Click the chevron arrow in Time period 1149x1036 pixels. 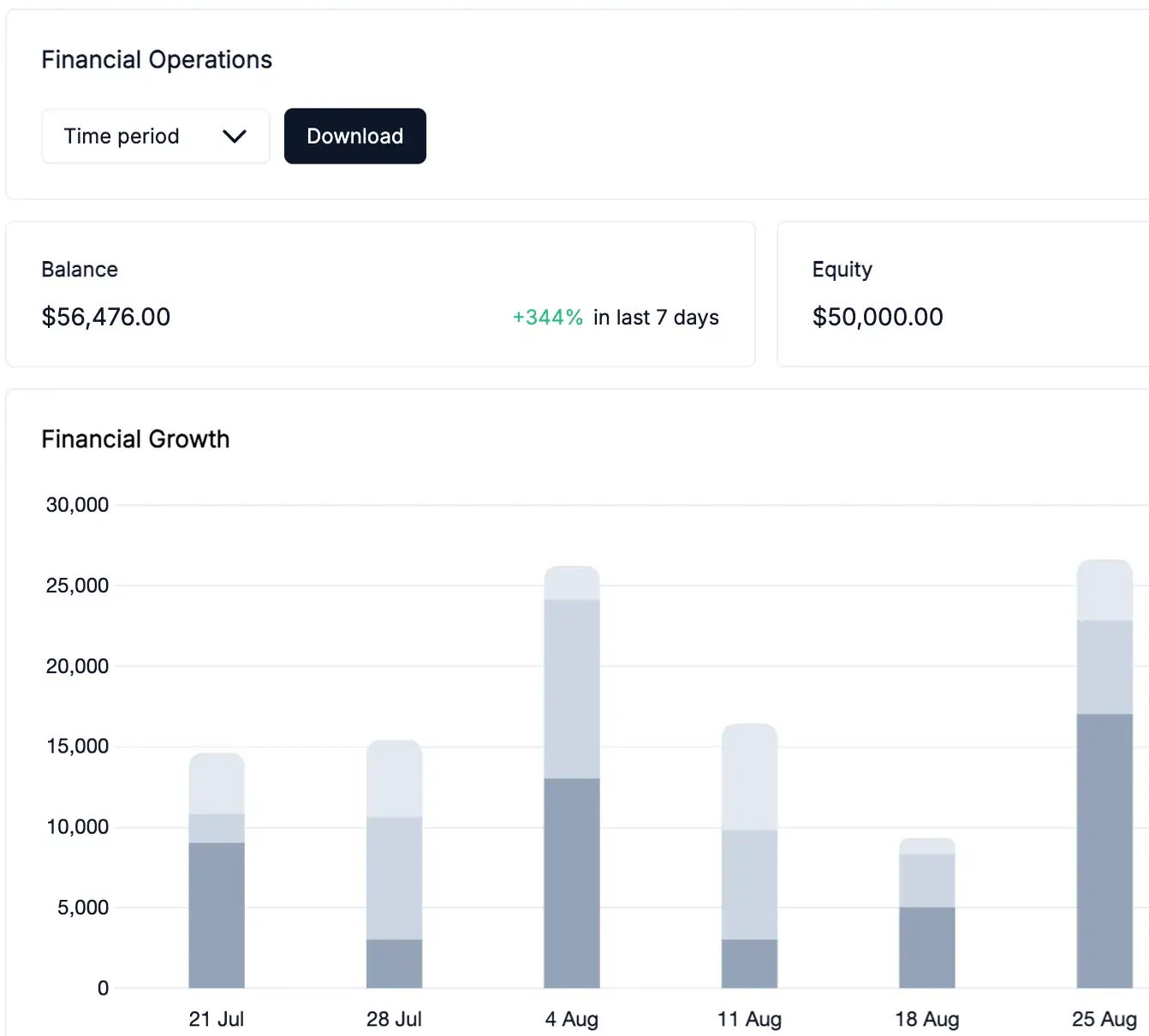click(x=234, y=136)
